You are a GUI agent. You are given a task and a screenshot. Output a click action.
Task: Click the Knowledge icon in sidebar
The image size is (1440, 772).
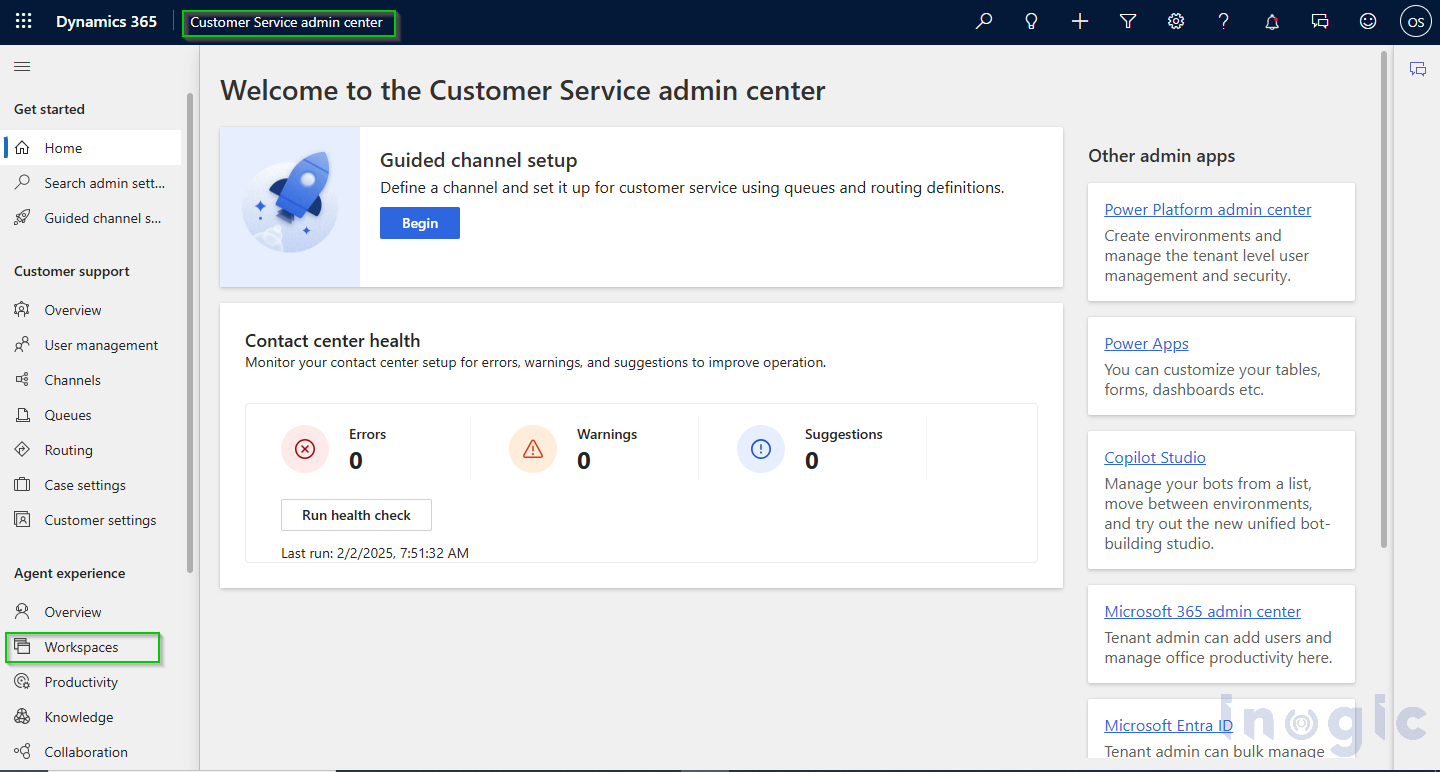point(22,717)
